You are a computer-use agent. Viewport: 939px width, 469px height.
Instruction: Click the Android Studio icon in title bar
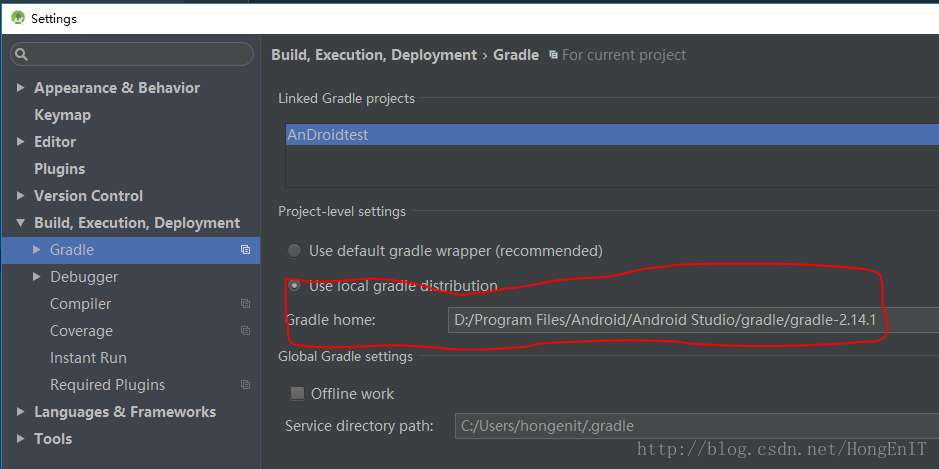click(17, 18)
